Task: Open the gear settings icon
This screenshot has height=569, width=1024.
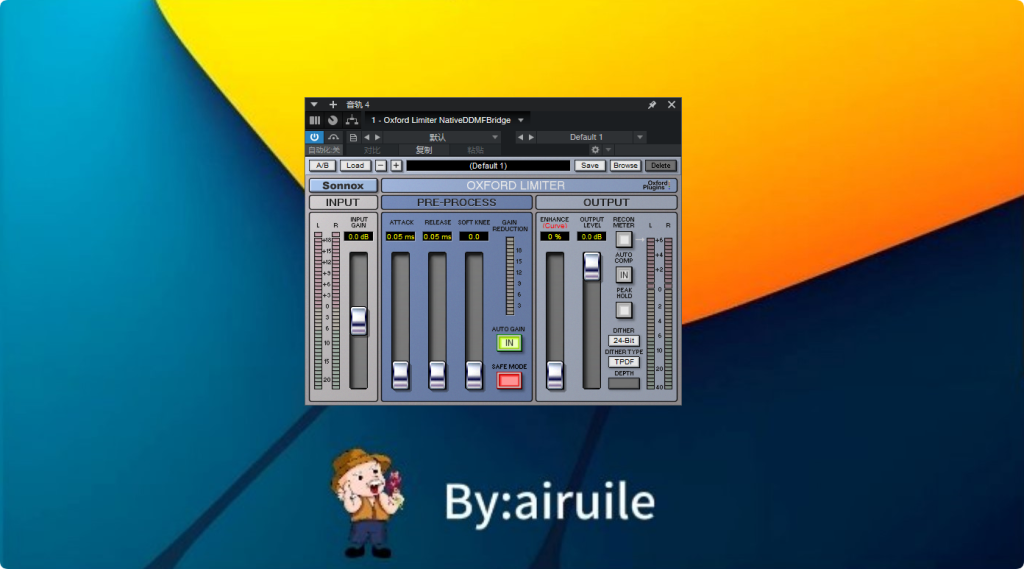Action: pyautogui.click(x=595, y=150)
